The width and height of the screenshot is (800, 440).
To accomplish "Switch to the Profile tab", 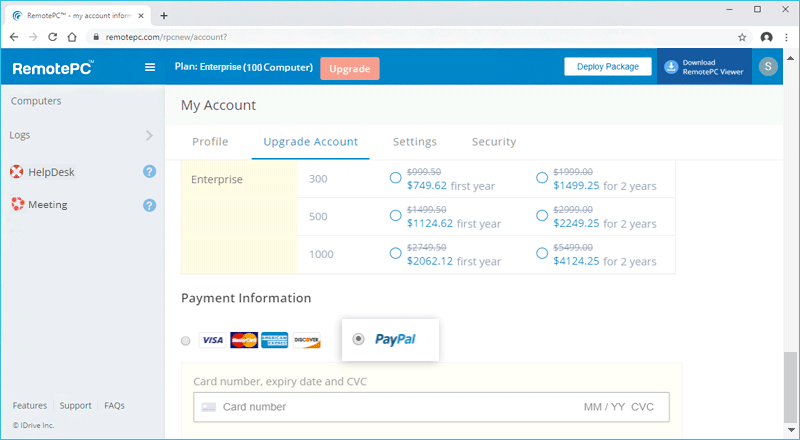I will click(x=210, y=142).
